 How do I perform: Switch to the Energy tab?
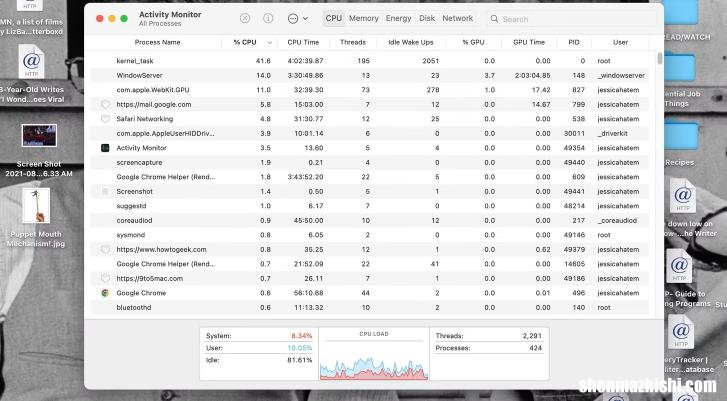398,19
